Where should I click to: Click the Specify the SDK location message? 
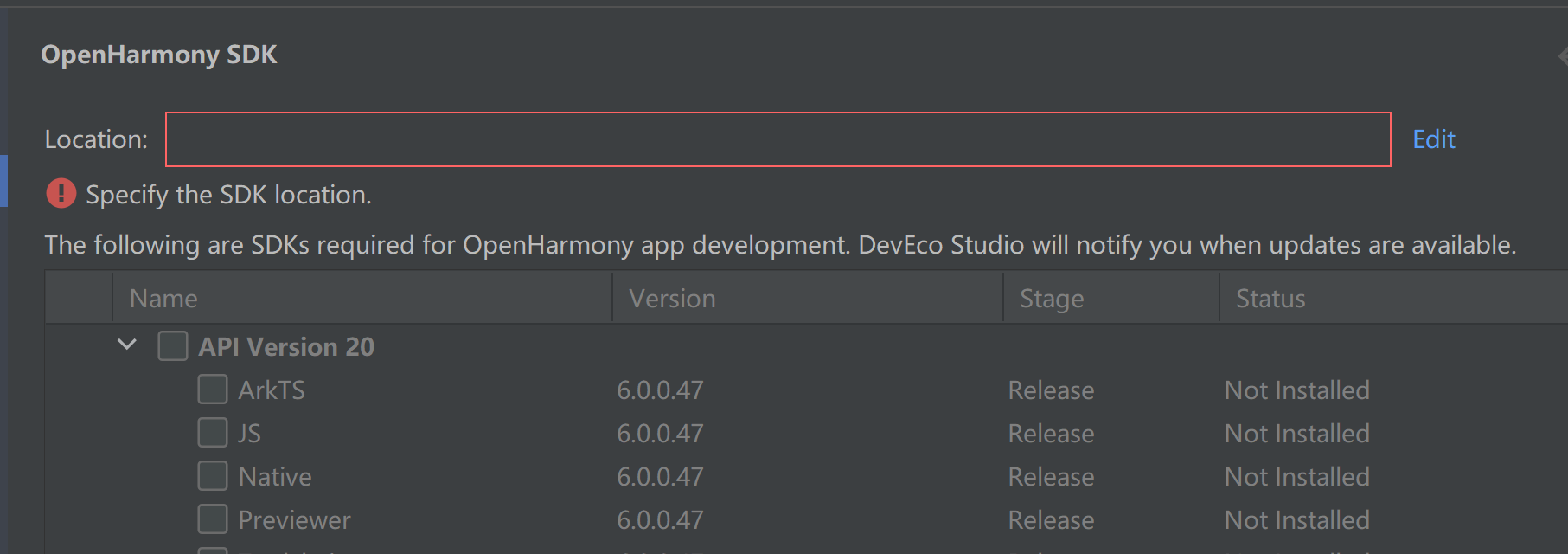(x=228, y=195)
